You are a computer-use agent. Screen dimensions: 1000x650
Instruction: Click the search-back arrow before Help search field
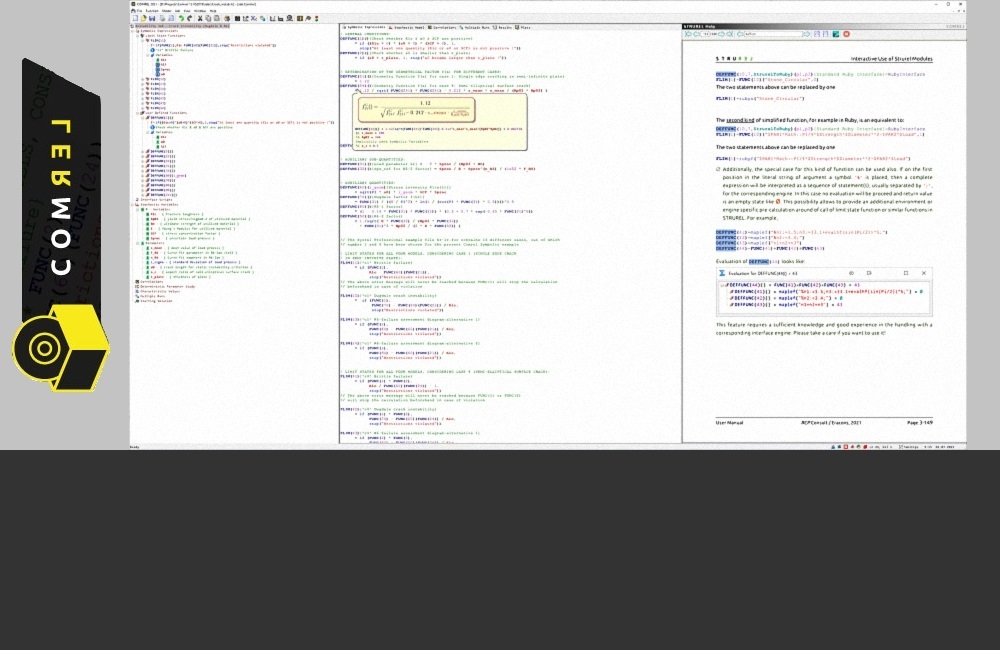click(740, 34)
